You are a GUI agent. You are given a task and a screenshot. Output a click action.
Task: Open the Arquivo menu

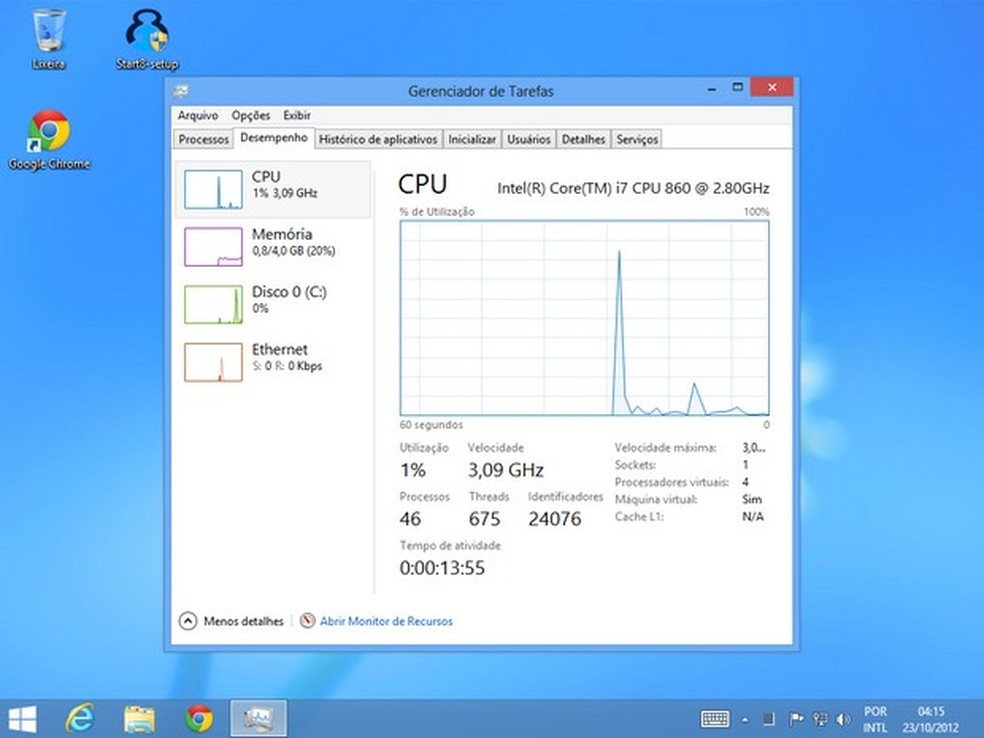(x=198, y=115)
